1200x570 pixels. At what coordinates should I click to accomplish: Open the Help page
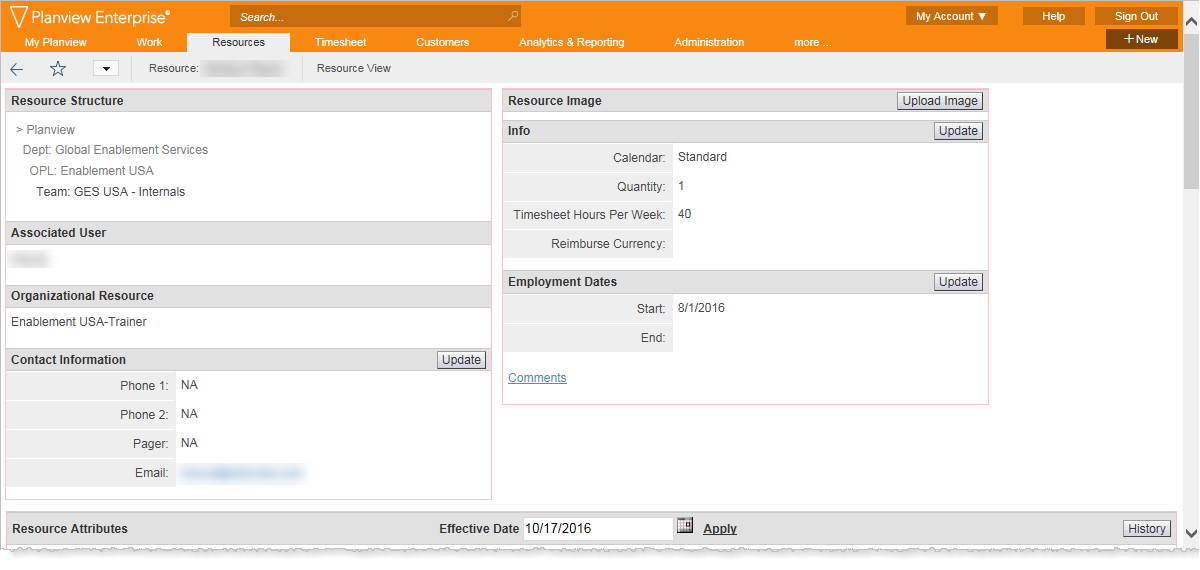(1053, 16)
